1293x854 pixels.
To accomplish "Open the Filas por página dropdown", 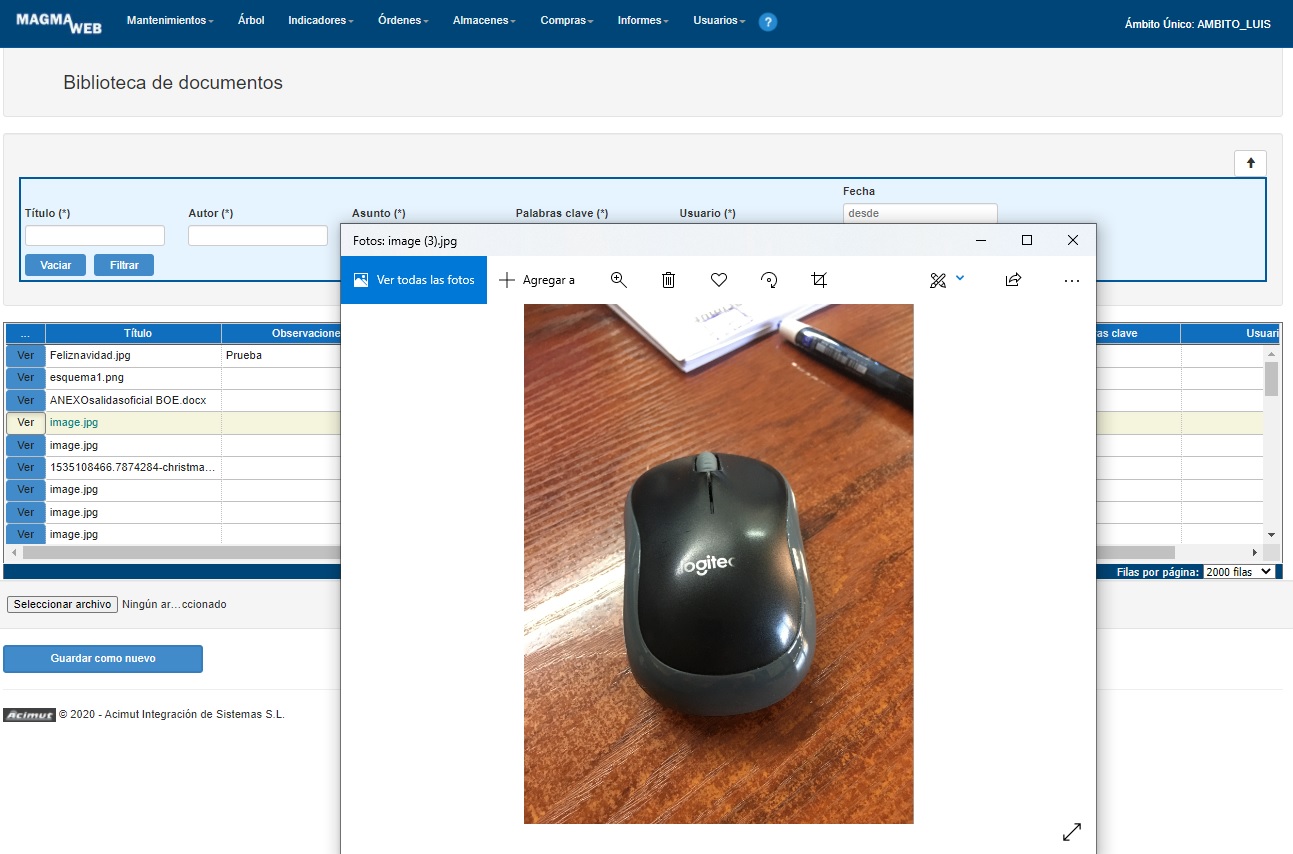I will 1239,571.
